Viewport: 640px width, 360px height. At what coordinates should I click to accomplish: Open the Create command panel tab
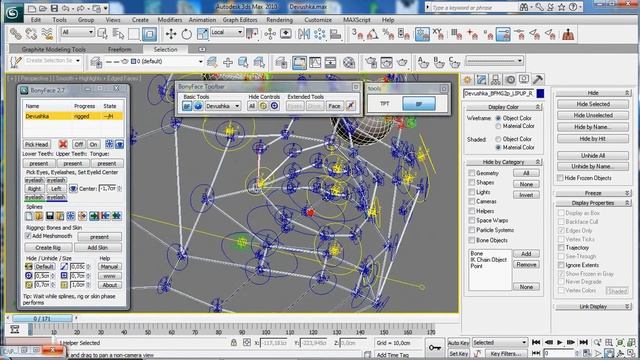click(x=468, y=80)
